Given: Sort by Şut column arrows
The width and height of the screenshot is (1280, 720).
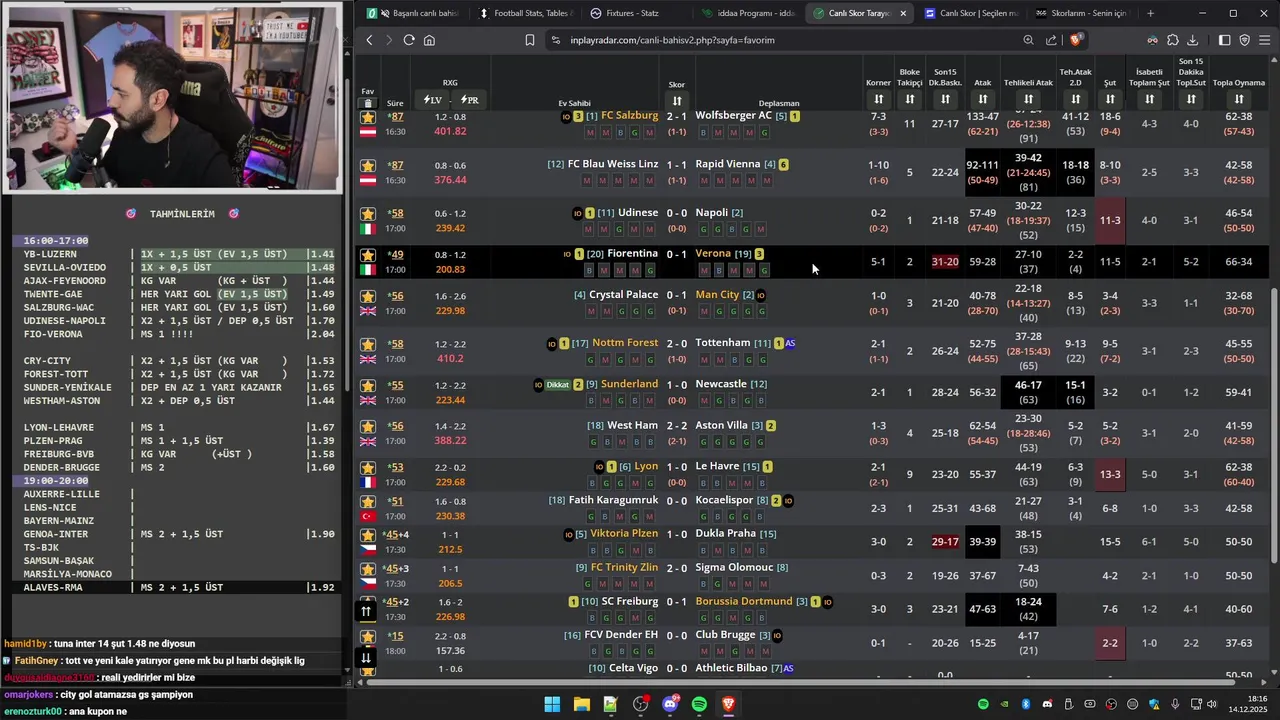Looking at the screenshot, I should click(1110, 99).
